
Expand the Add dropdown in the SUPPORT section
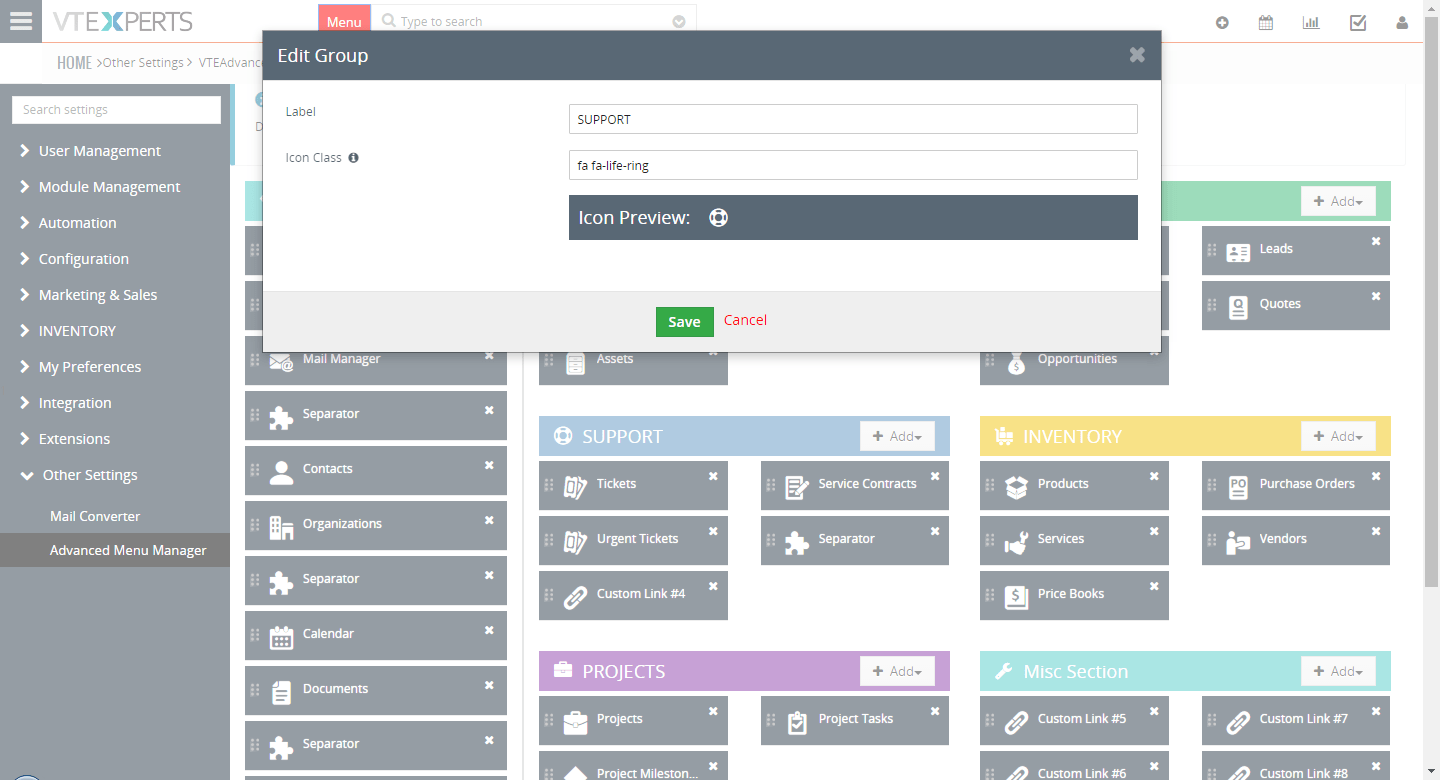coord(897,435)
